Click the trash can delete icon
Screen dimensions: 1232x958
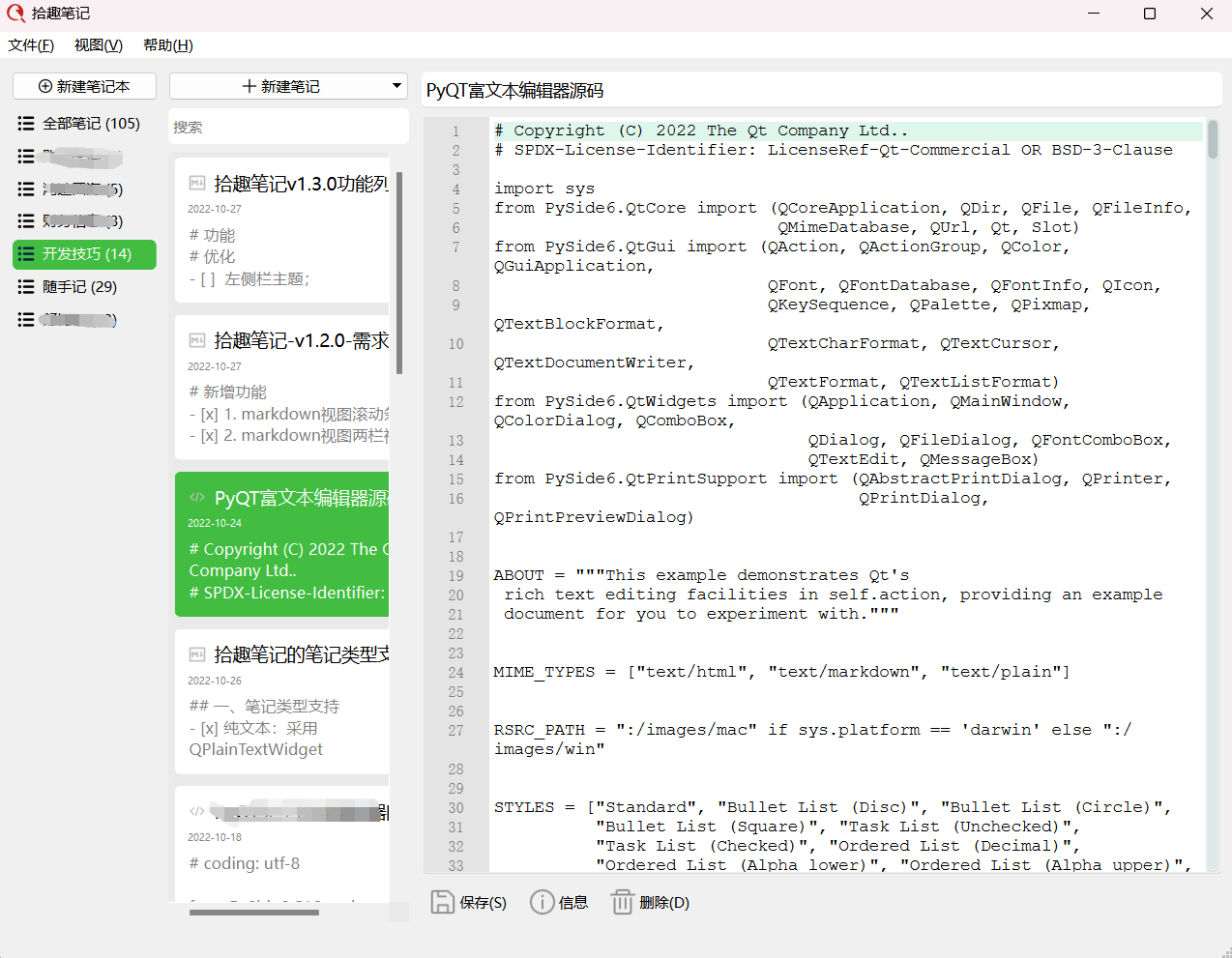click(622, 902)
